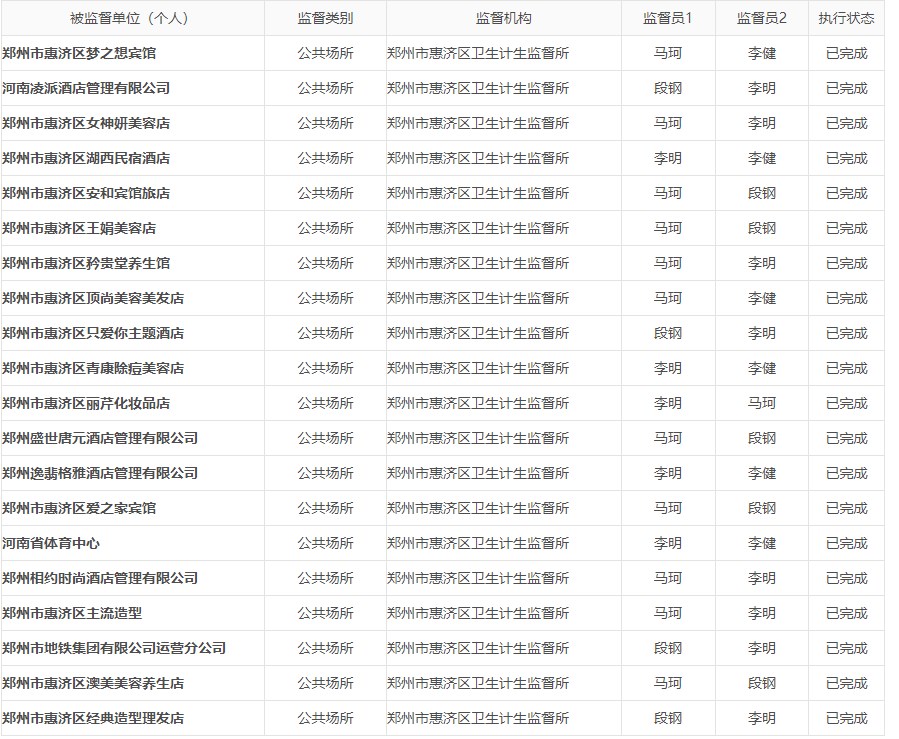Click 段钢 in 爱之家宾馆 row

click(x=761, y=508)
